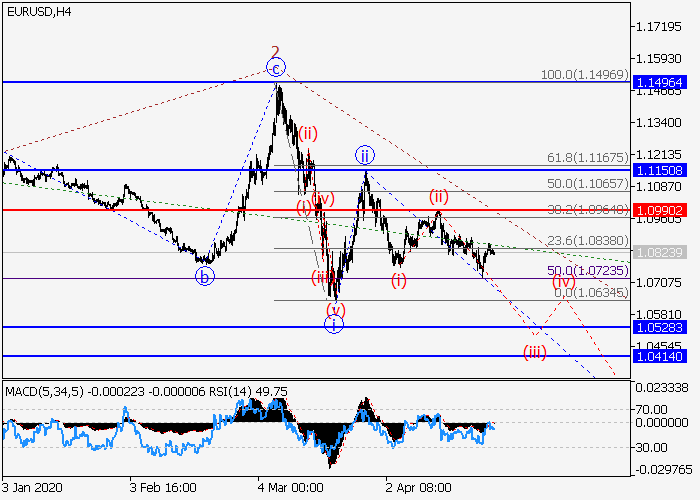
Task: Click the red wave '2' label at top
Action: 276,50
